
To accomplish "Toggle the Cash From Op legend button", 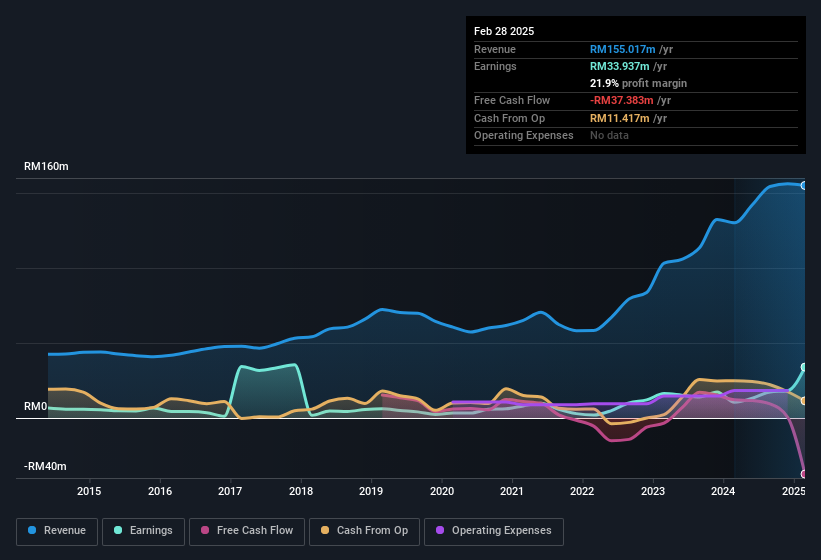I will click(364, 531).
